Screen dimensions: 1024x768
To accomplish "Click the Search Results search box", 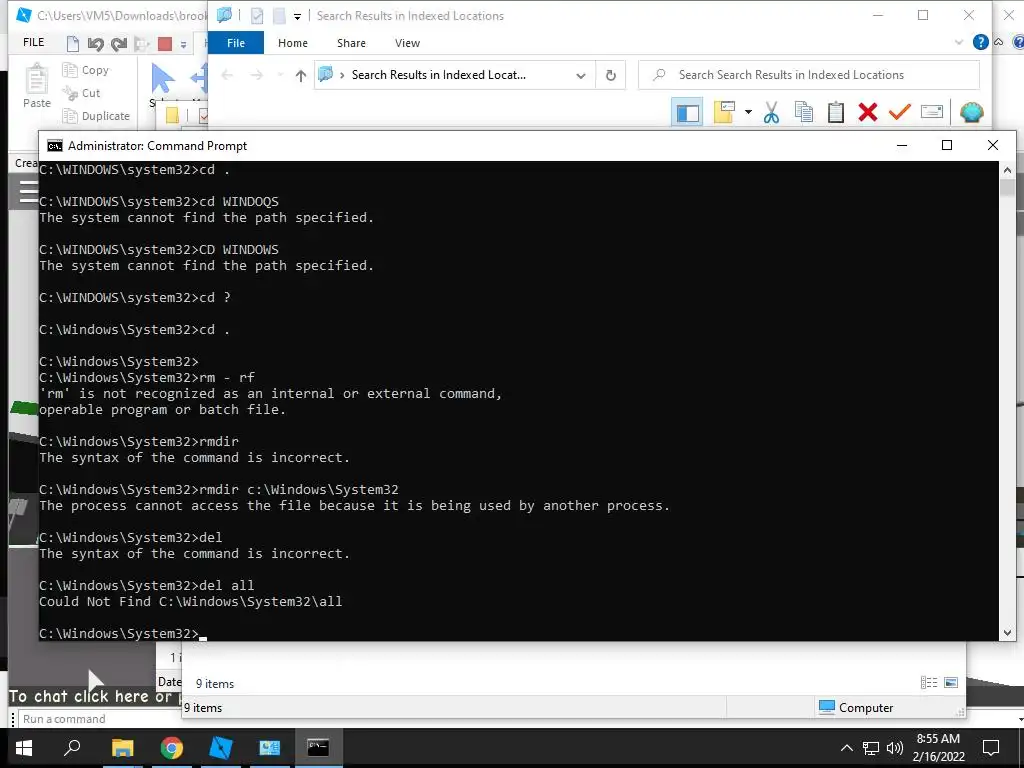I will 808,75.
